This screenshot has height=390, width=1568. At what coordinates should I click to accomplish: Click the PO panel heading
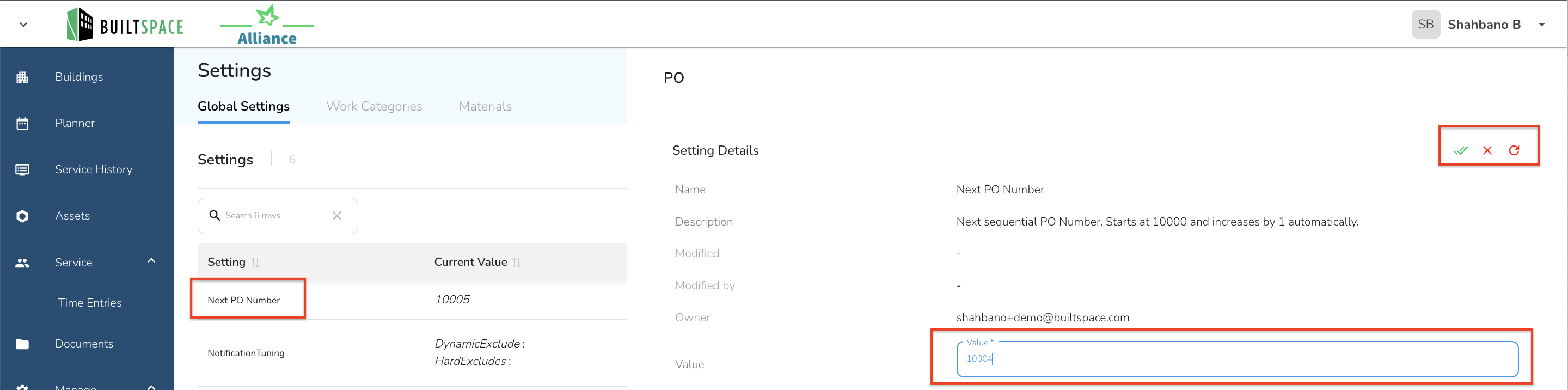(x=674, y=78)
